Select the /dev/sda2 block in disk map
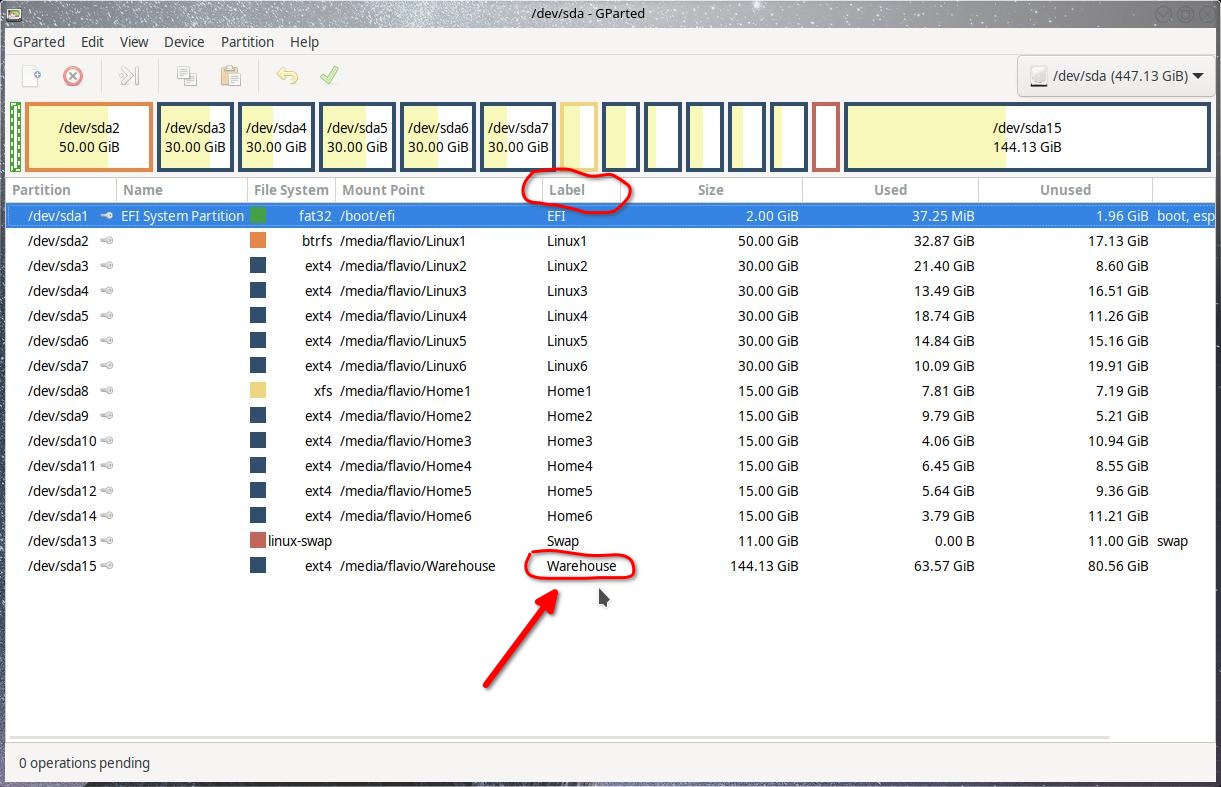This screenshot has height=787, width=1221. pyautogui.click(x=89, y=137)
